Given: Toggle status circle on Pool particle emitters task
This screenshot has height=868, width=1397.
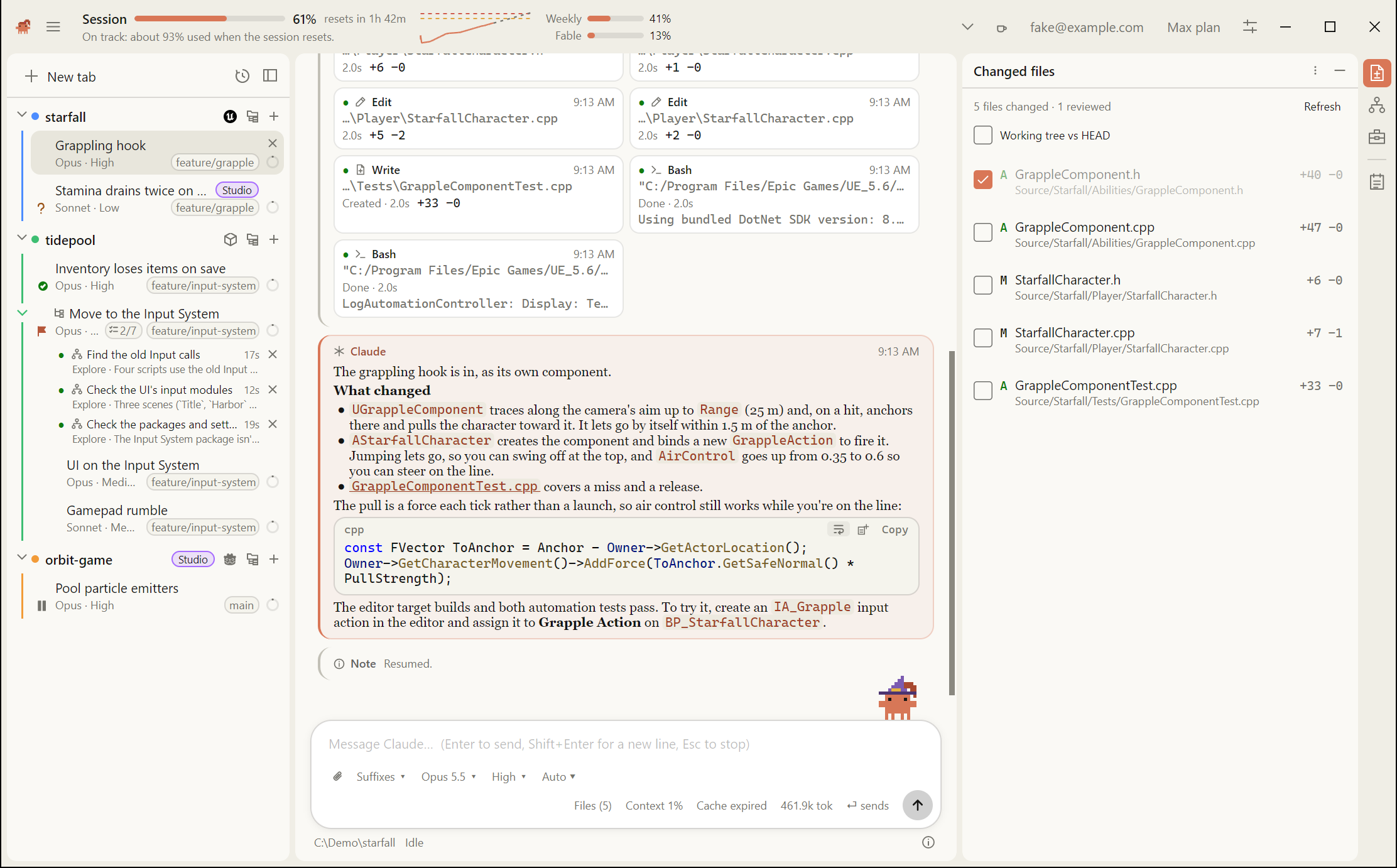Looking at the screenshot, I should pos(273,605).
